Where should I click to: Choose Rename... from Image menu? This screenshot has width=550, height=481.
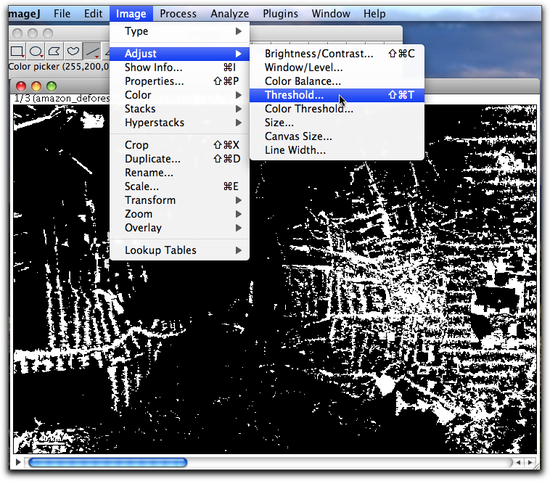point(180,173)
